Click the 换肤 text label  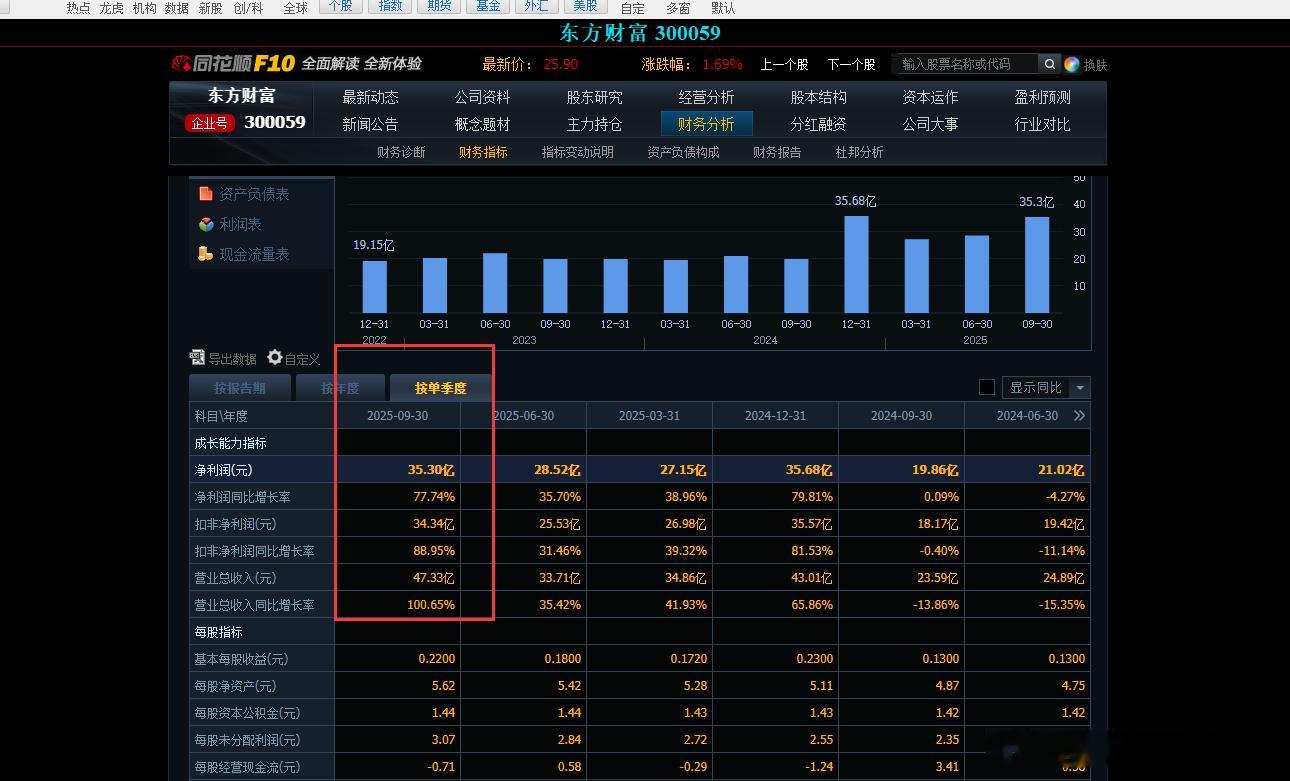point(1095,65)
